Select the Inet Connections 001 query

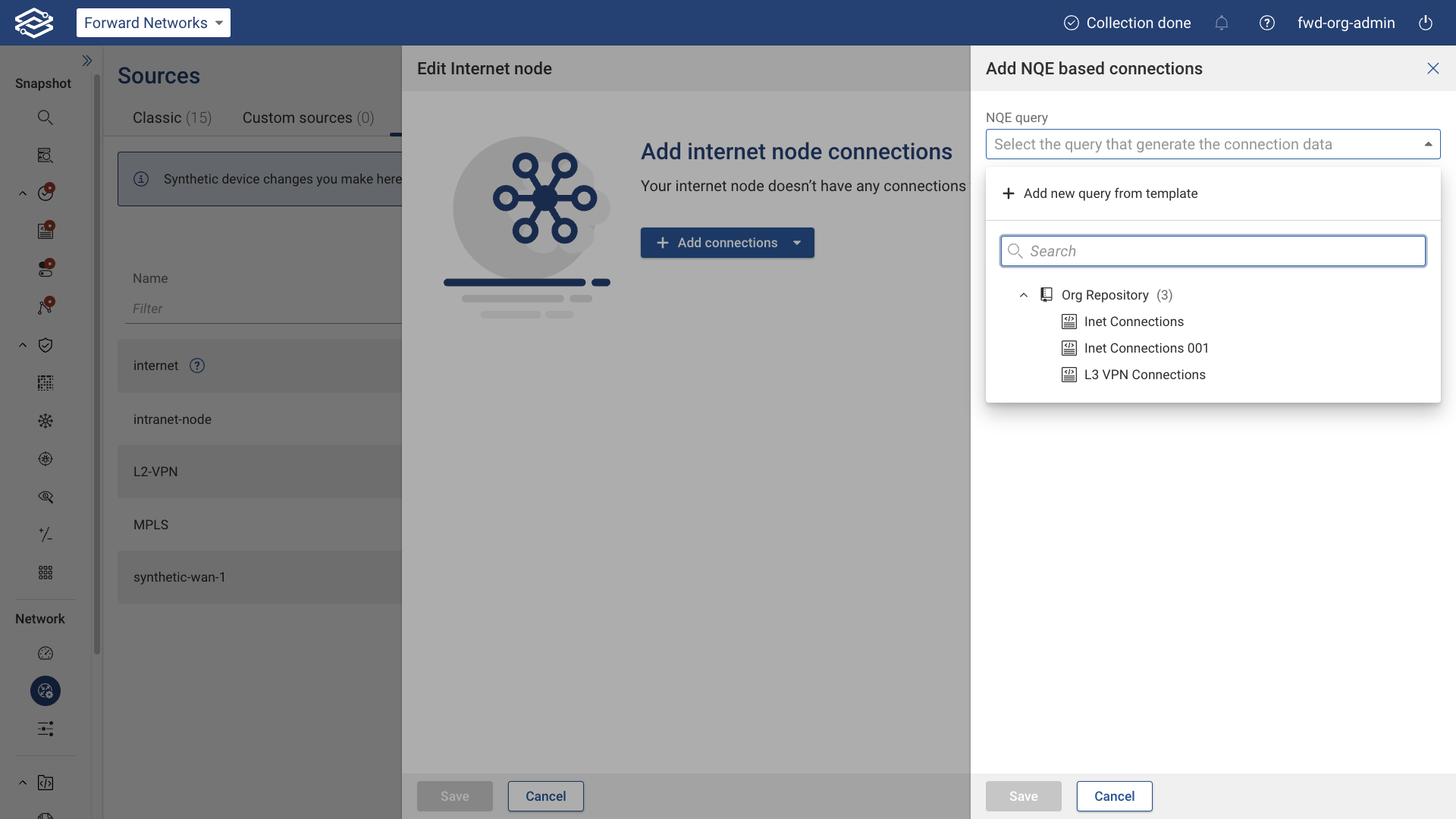coord(1147,348)
